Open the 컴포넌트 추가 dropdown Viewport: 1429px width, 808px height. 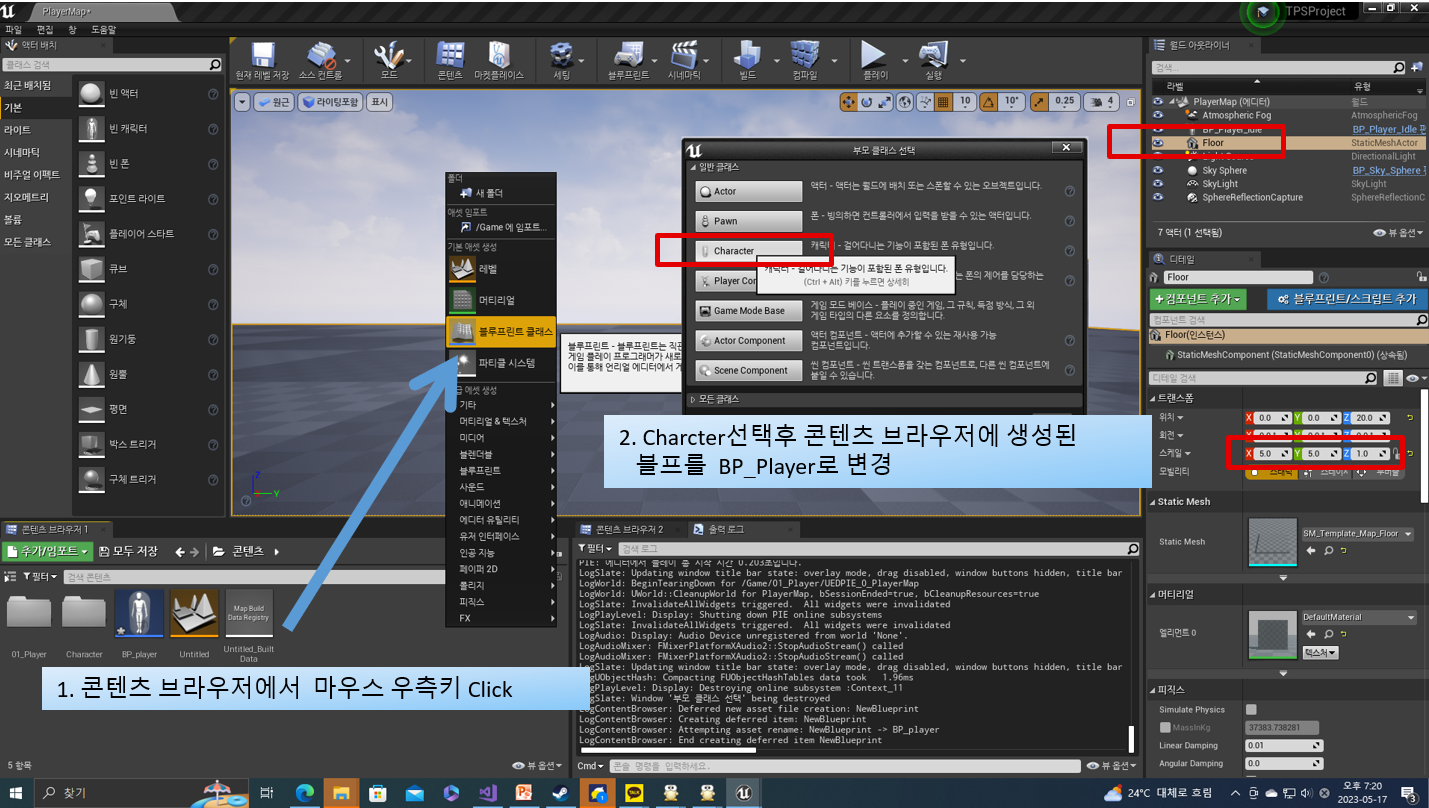point(1200,299)
